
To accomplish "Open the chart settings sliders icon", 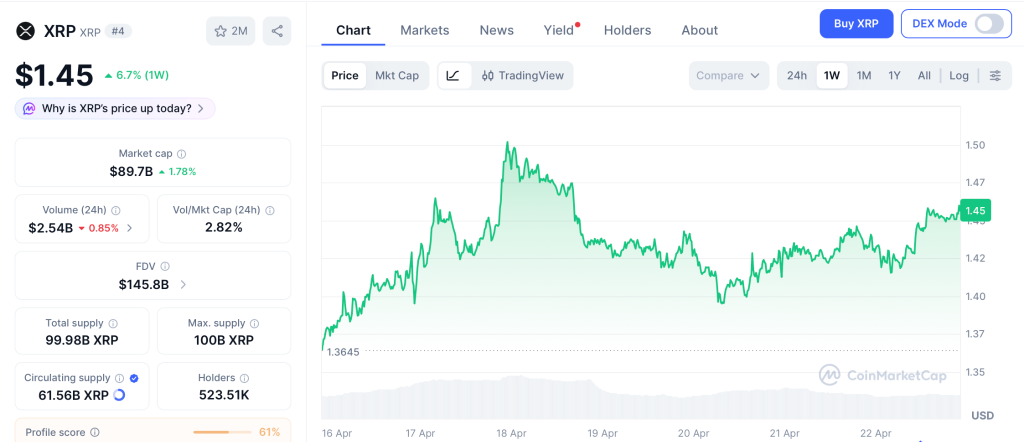I will (x=994, y=75).
